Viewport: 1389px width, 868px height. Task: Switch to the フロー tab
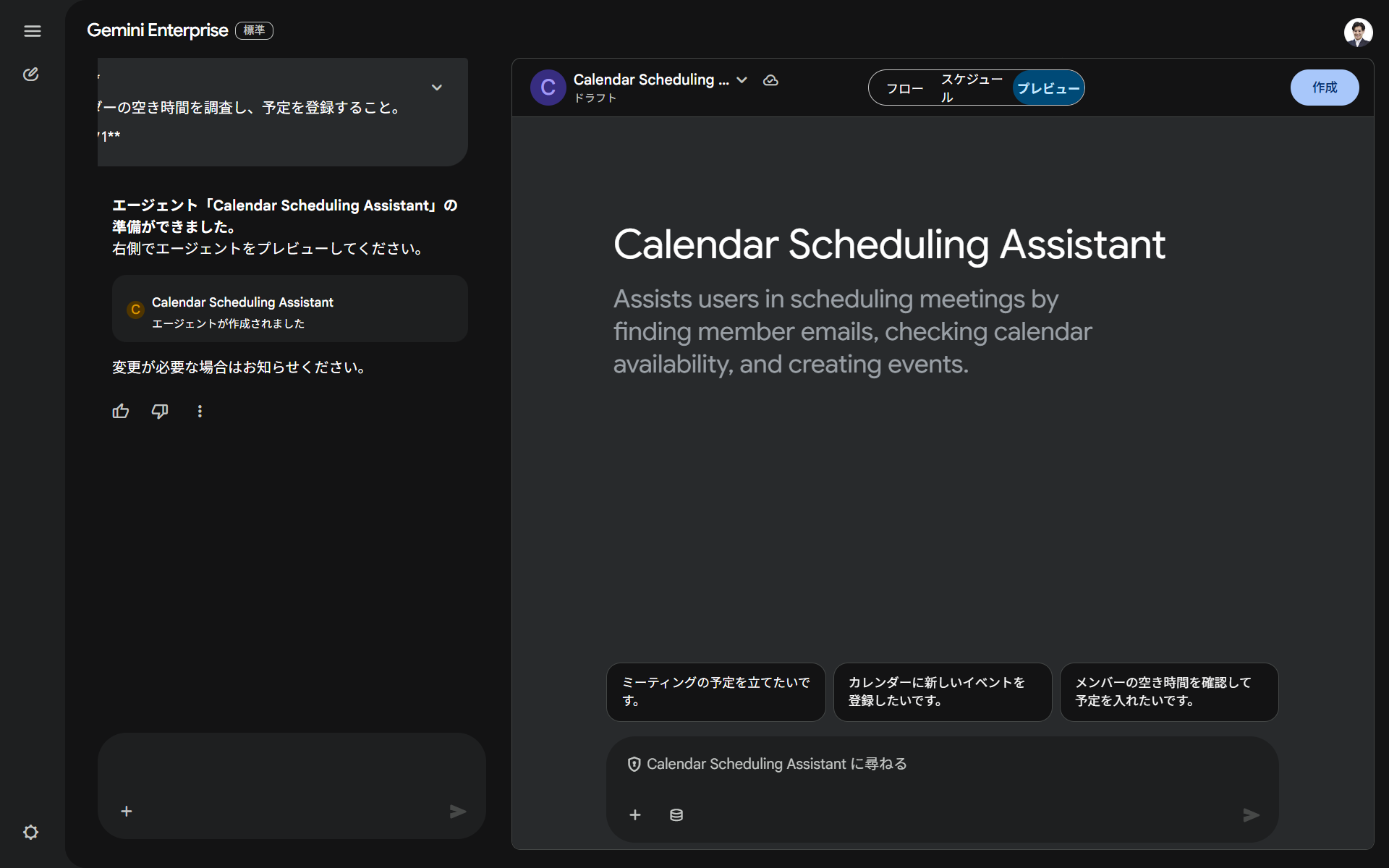tap(905, 88)
